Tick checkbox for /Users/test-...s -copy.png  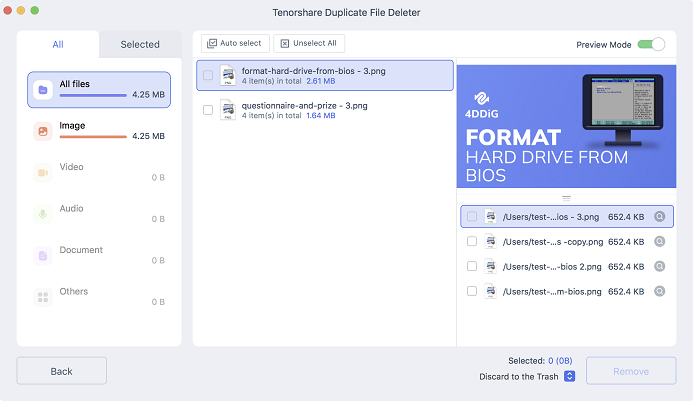click(472, 241)
